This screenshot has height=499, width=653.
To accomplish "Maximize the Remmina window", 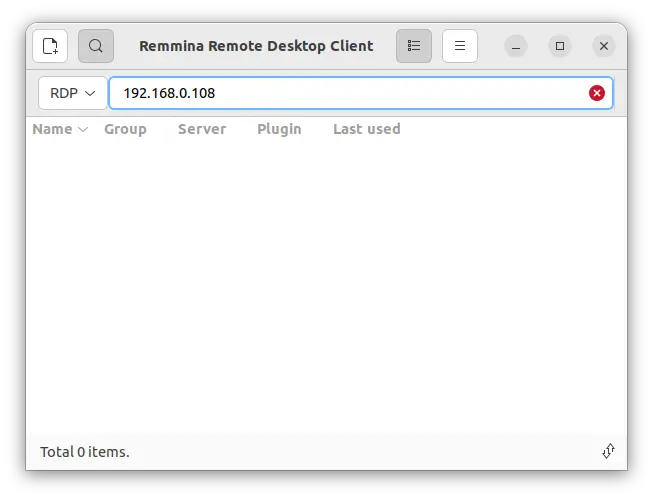I will [560, 46].
